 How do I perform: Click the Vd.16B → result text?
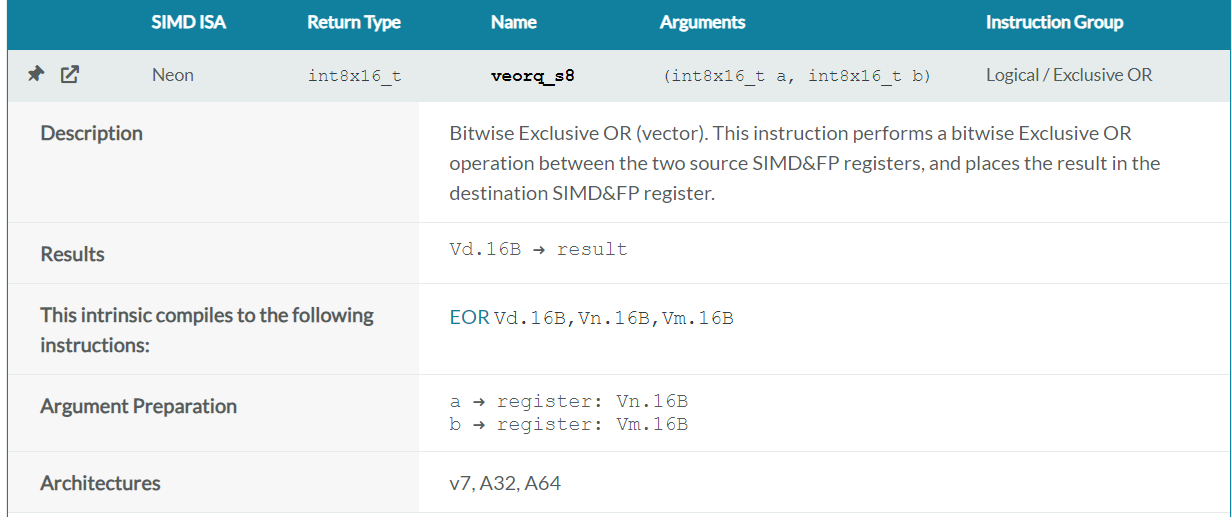[x=538, y=250]
